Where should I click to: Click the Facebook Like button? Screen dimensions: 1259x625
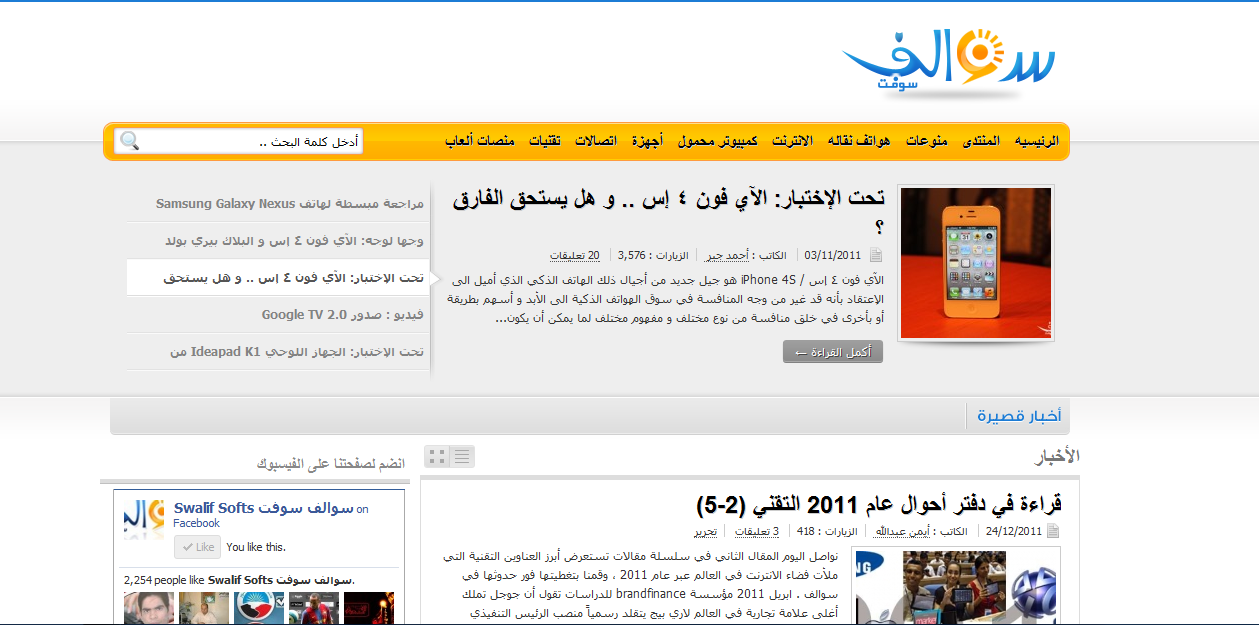click(197, 547)
